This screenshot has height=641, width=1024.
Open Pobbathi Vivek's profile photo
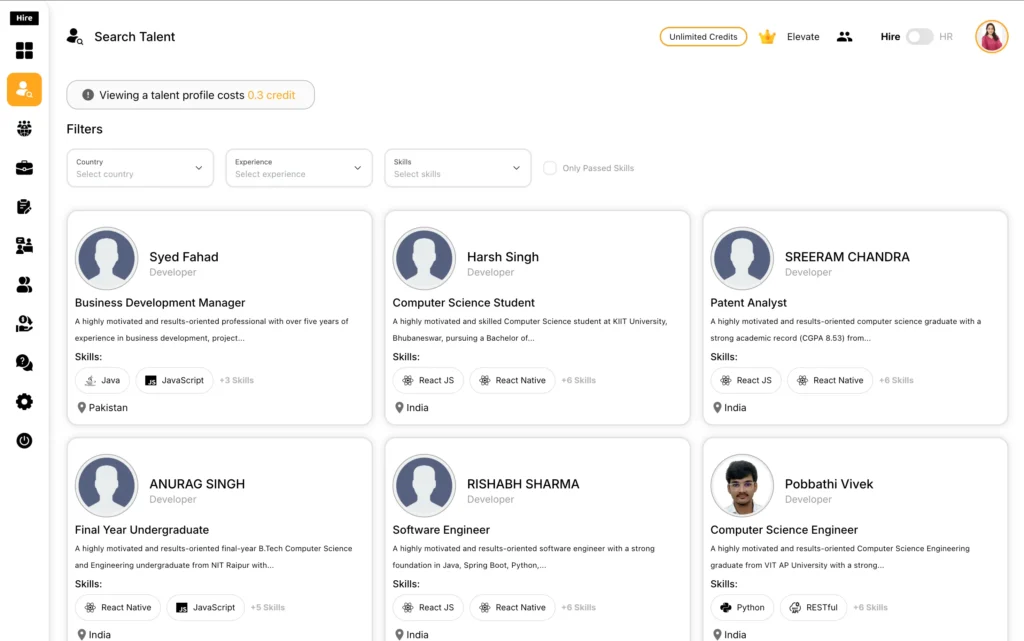(x=742, y=486)
